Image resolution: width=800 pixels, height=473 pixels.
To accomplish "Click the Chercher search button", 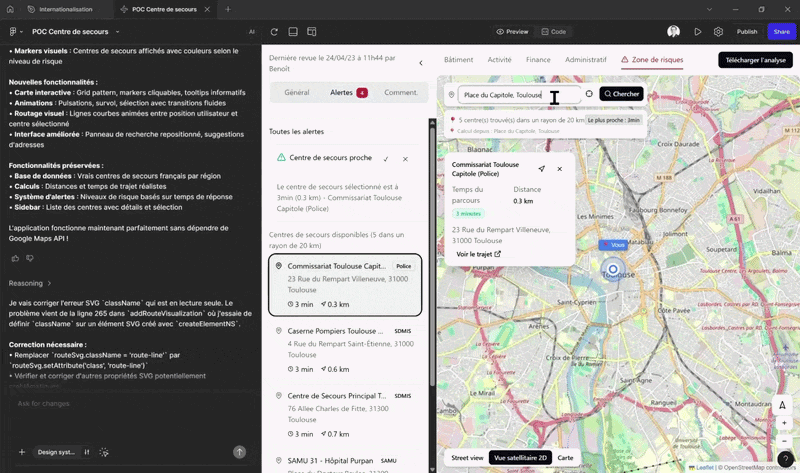I will (x=622, y=94).
